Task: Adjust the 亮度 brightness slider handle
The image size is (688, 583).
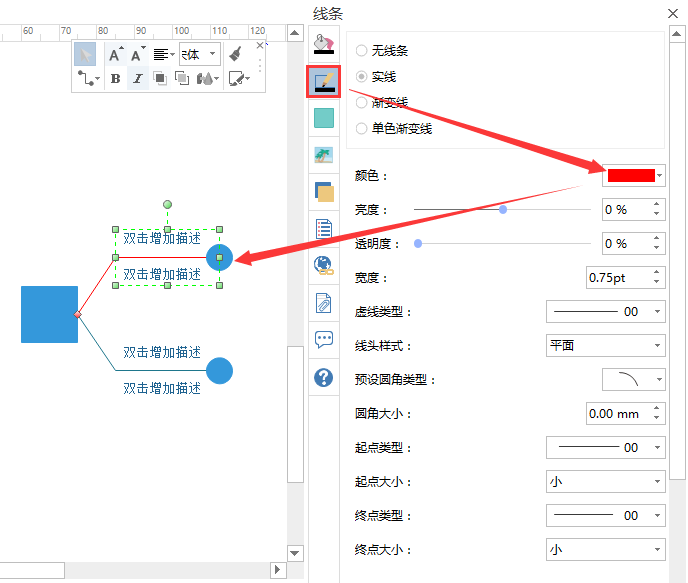Action: 503,210
